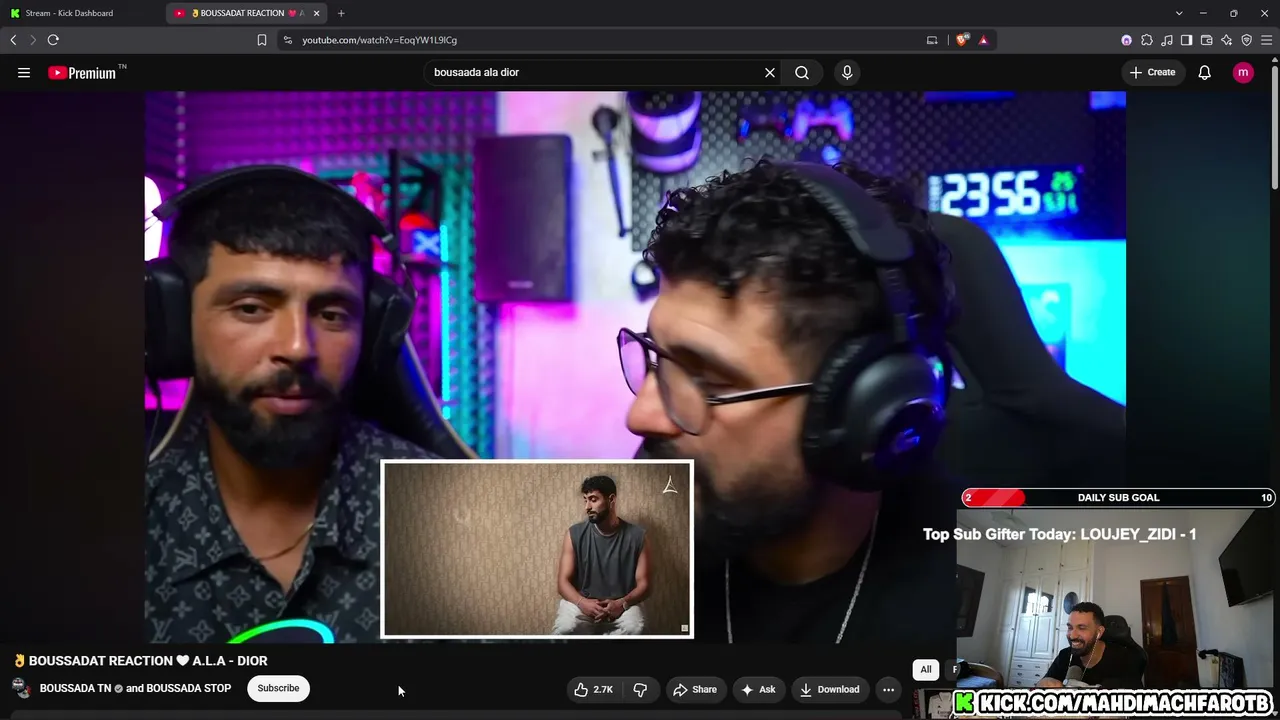Go forward in browser history
Viewport: 1280px width, 720px height.
pyautogui.click(x=33, y=40)
